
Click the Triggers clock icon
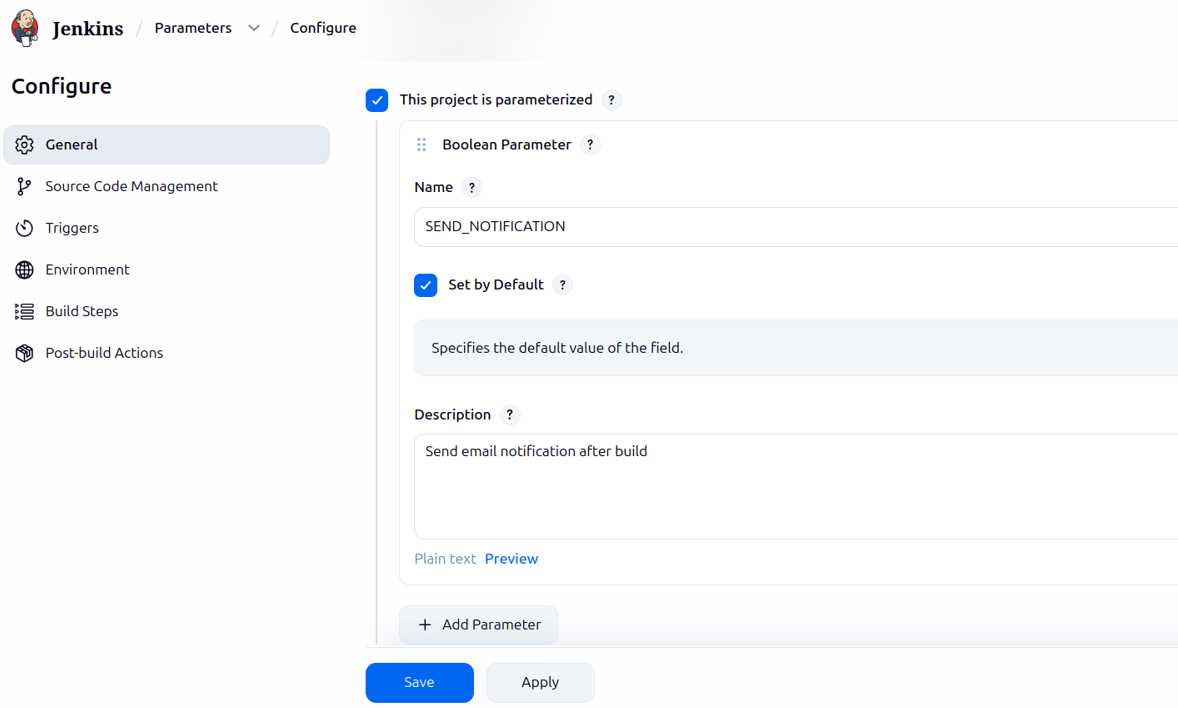click(25, 228)
